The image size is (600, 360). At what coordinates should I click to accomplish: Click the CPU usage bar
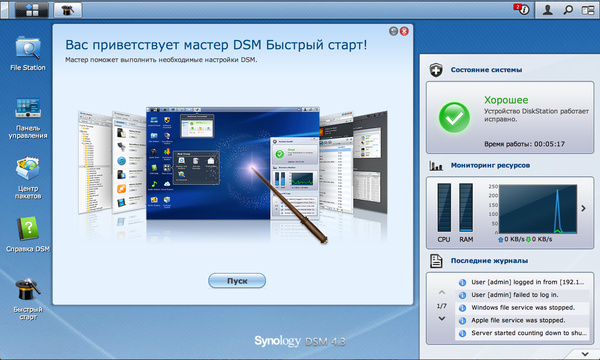click(x=444, y=207)
